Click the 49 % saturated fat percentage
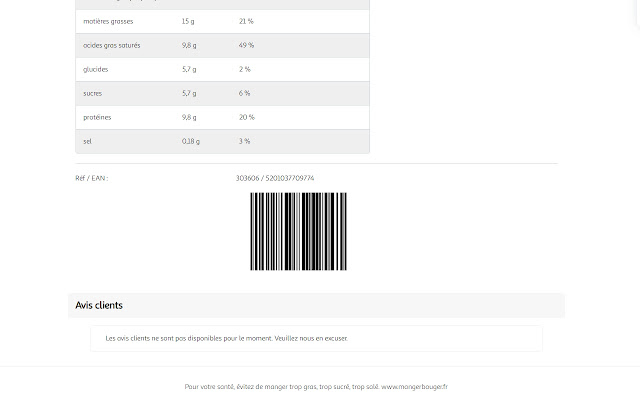Screen dimensions: 640x400 click(246, 45)
